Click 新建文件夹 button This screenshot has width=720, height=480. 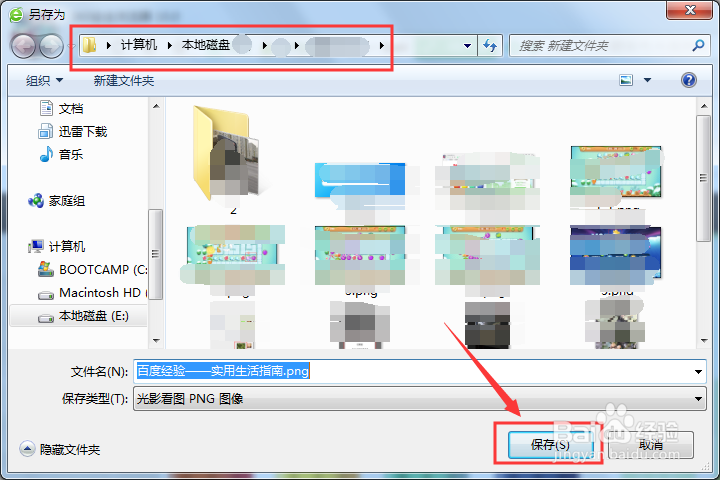[124, 81]
